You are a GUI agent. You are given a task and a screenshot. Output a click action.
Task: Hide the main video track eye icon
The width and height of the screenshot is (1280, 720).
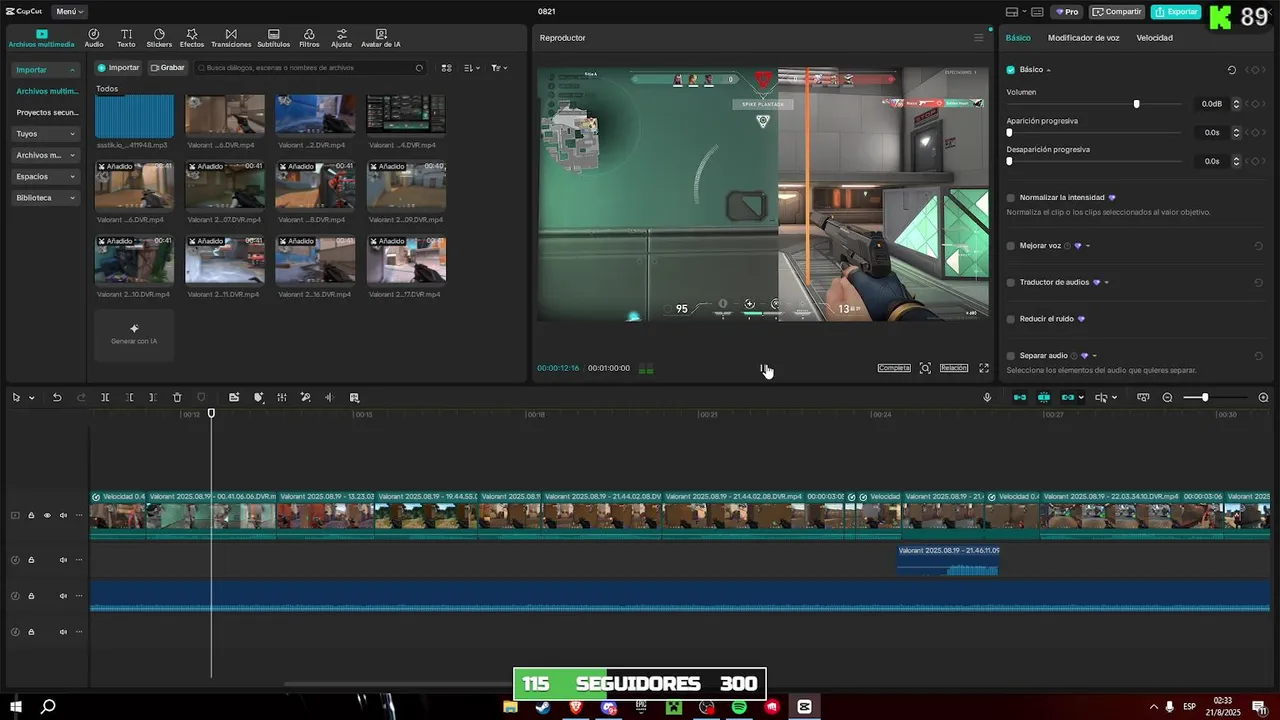pyautogui.click(x=47, y=516)
